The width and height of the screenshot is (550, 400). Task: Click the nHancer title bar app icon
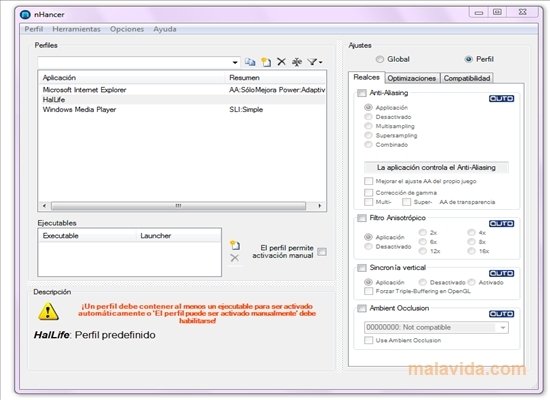pos(25,15)
